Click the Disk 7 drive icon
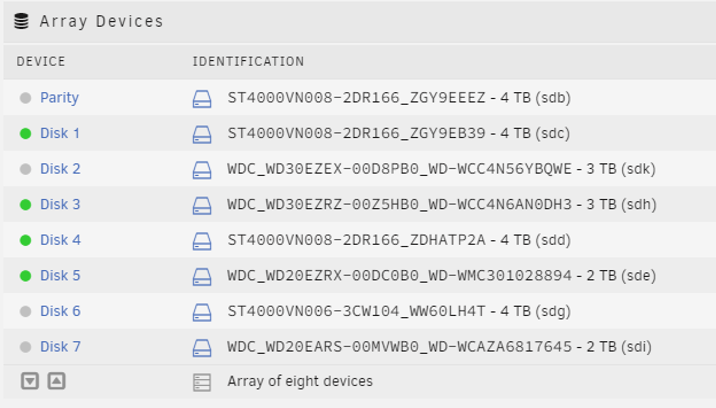Screen dimensions: 716x408 202,348
